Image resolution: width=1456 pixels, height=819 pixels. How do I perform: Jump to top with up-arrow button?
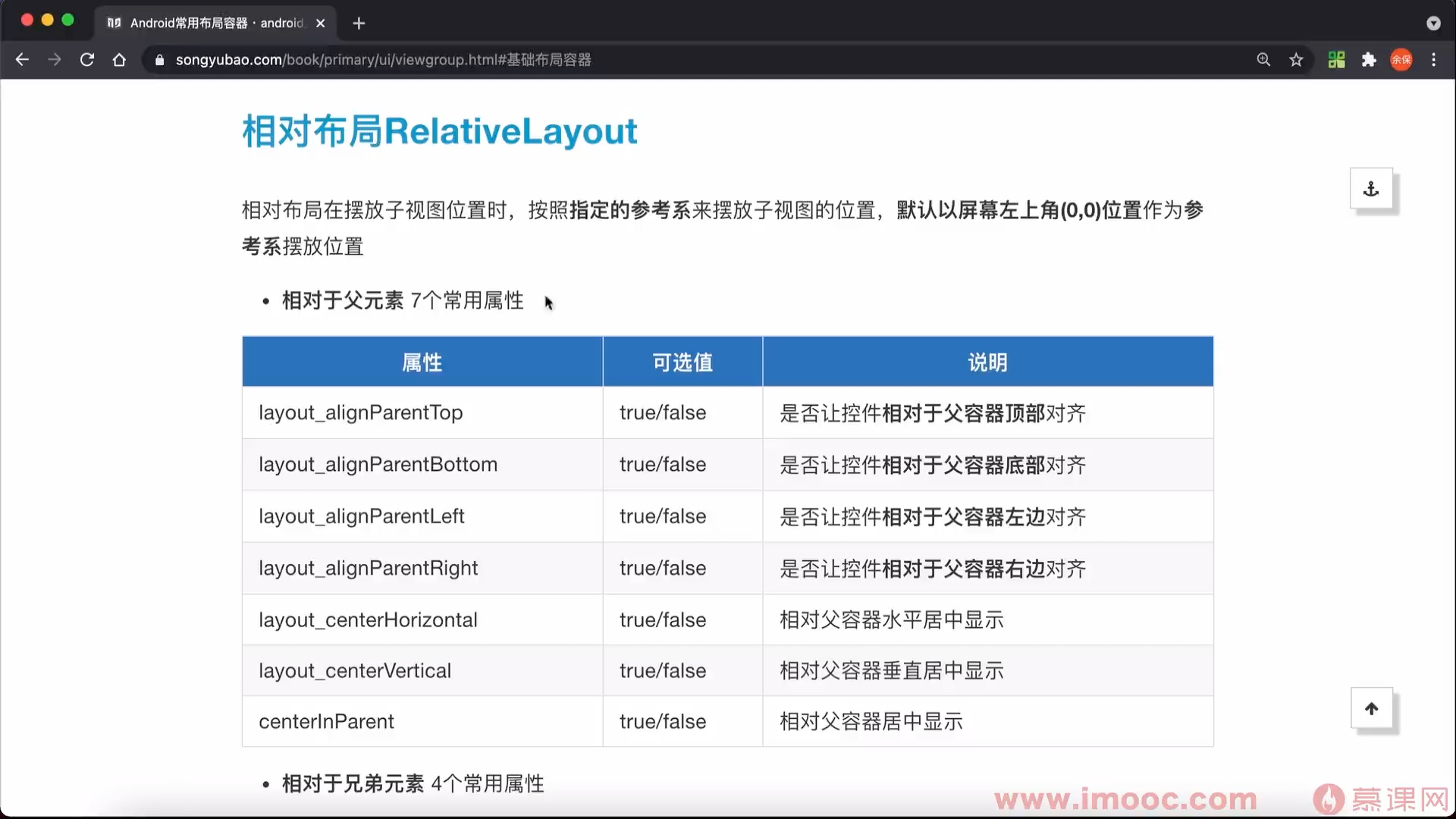[x=1371, y=708]
